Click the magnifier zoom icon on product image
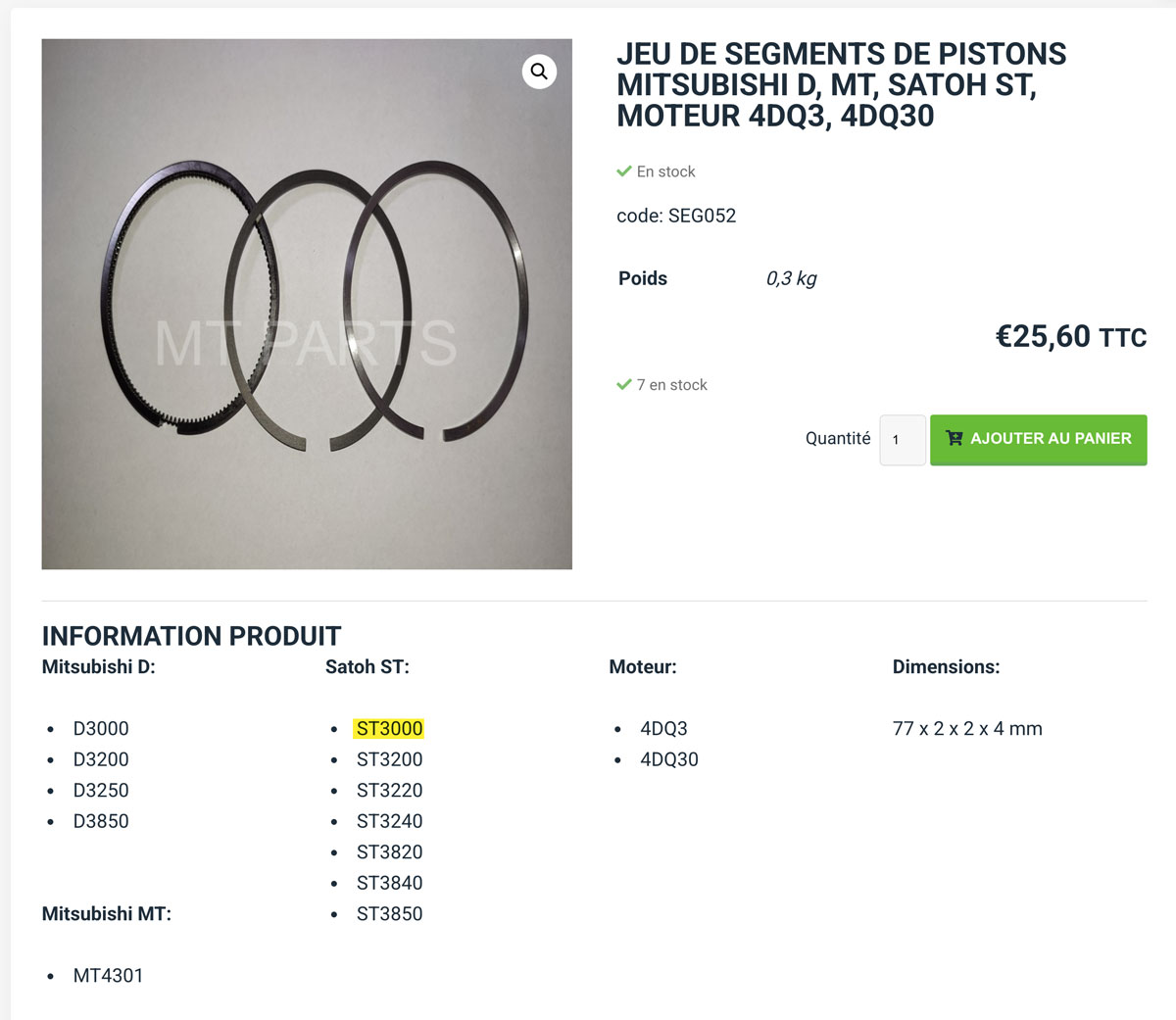This screenshot has width=1176, height=1020. pyautogui.click(x=539, y=72)
